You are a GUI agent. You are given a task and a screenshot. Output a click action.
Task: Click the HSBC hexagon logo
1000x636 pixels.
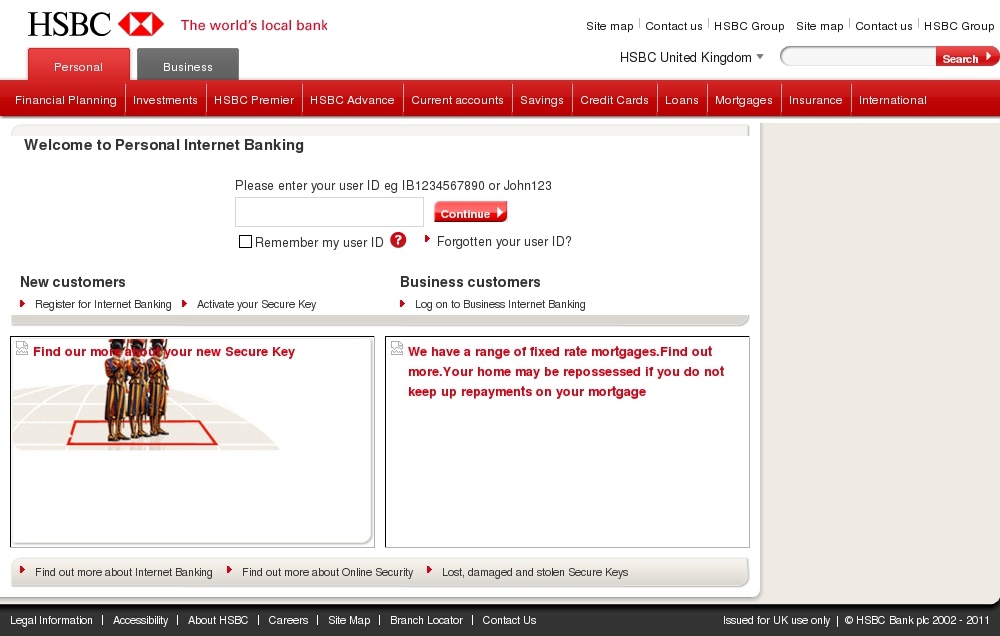coord(141,24)
